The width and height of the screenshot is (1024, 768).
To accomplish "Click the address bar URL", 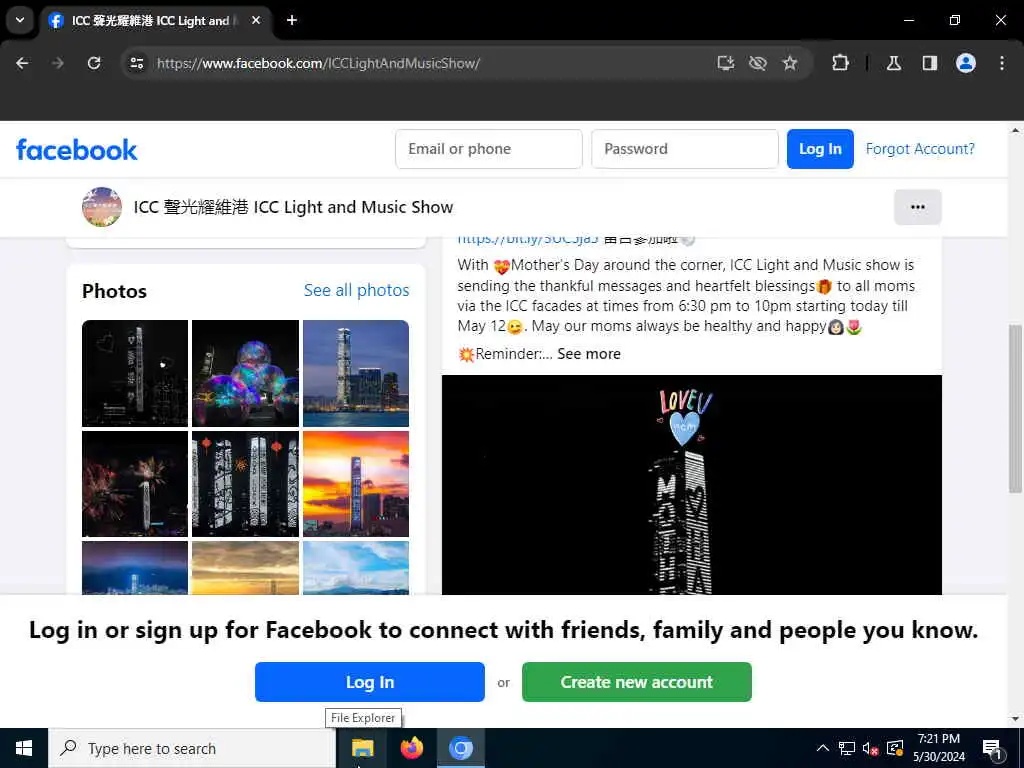I will pos(318,63).
